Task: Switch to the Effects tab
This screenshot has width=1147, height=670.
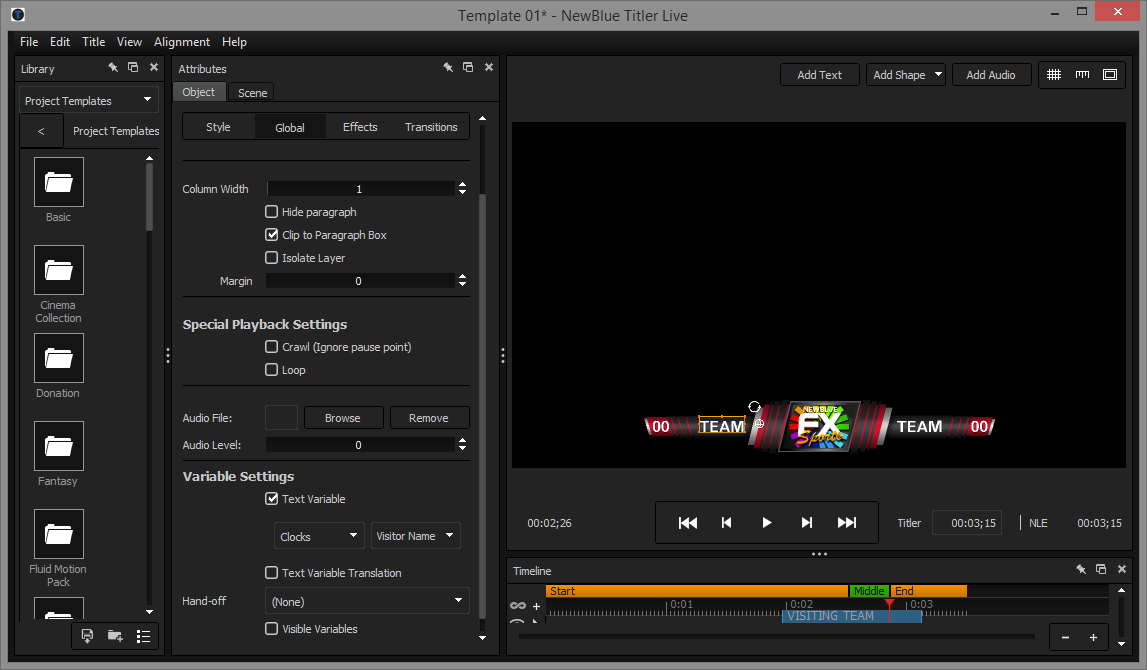Action: click(x=360, y=127)
